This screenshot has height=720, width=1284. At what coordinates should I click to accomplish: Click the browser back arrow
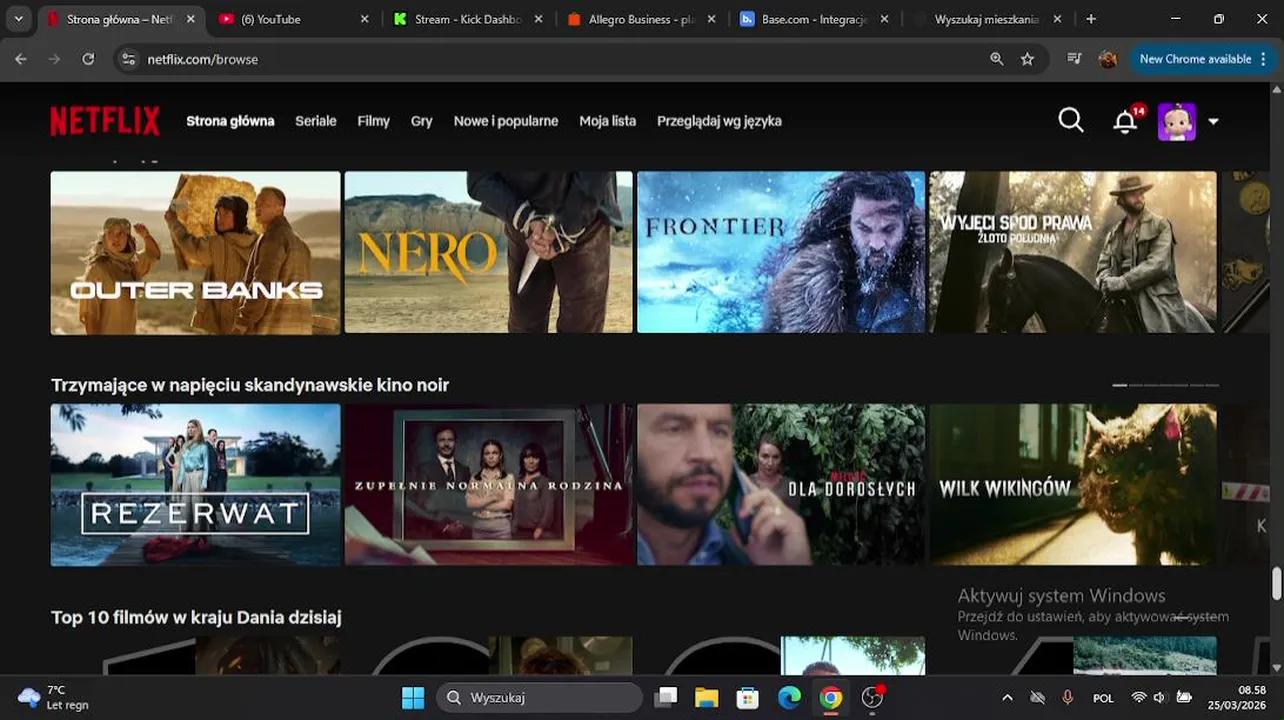[21, 59]
